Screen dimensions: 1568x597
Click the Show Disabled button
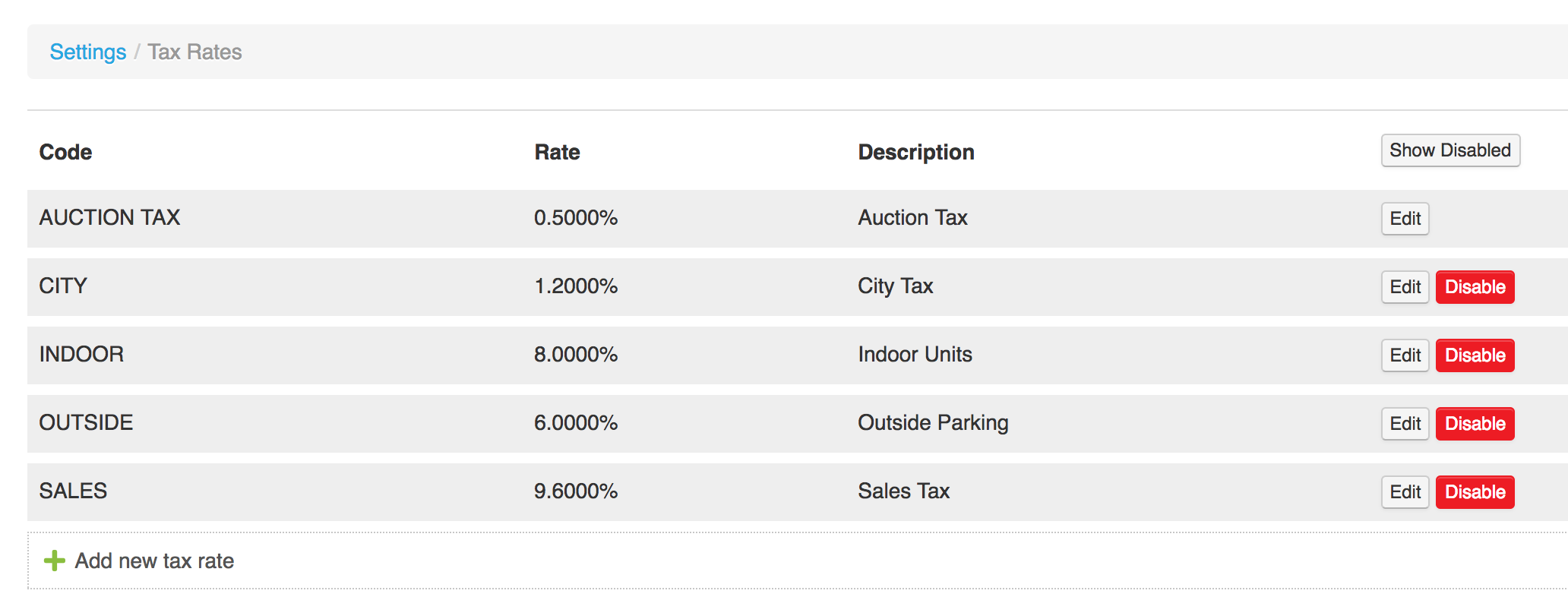1449,150
